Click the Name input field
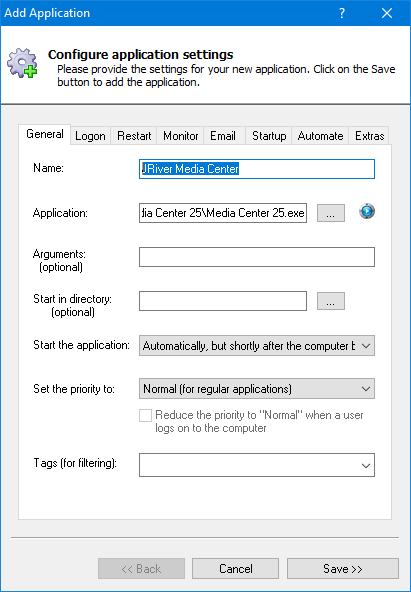This screenshot has width=411, height=592. [x=257, y=169]
